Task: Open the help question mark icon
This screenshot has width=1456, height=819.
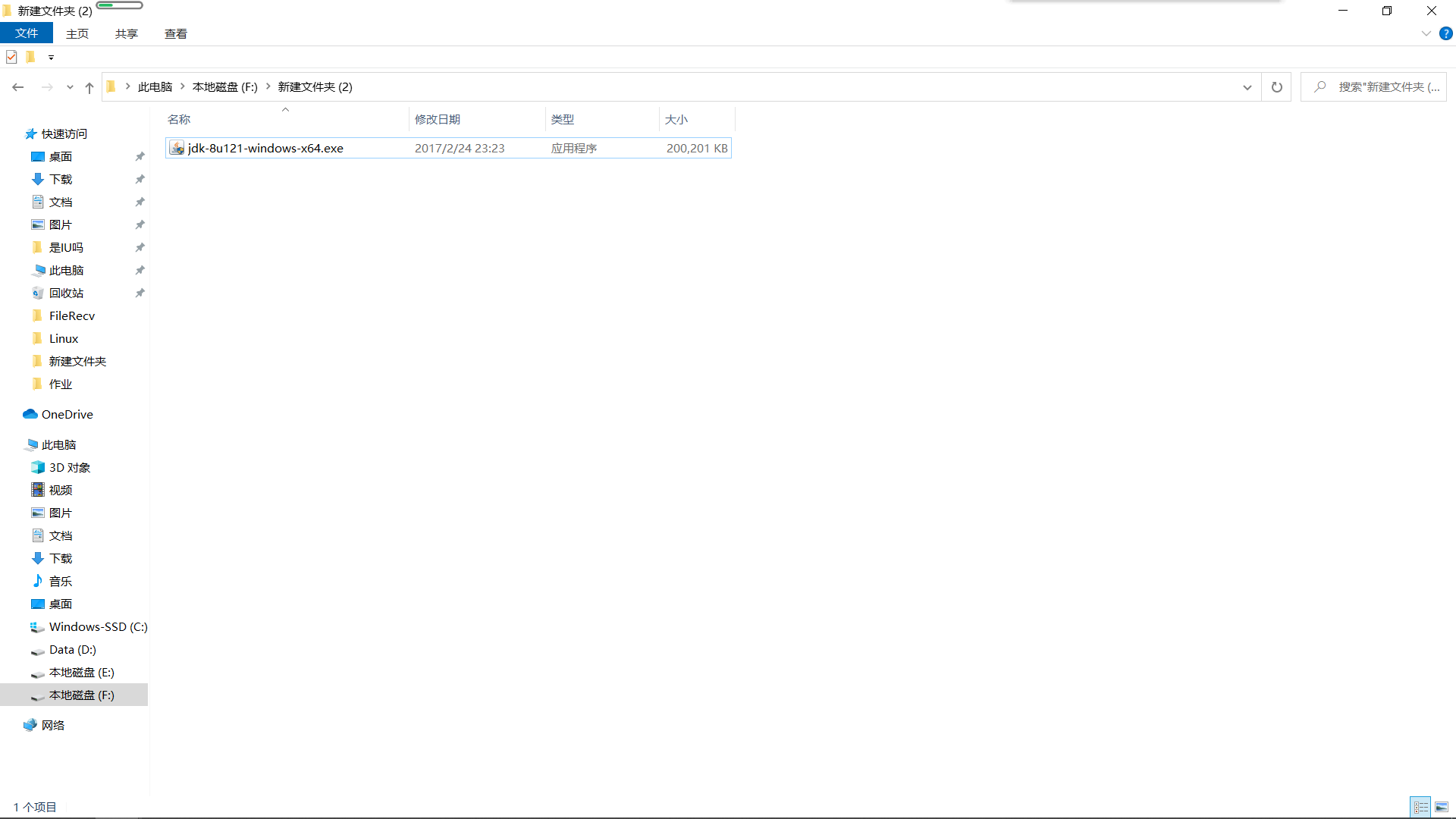Action: coord(1446,33)
